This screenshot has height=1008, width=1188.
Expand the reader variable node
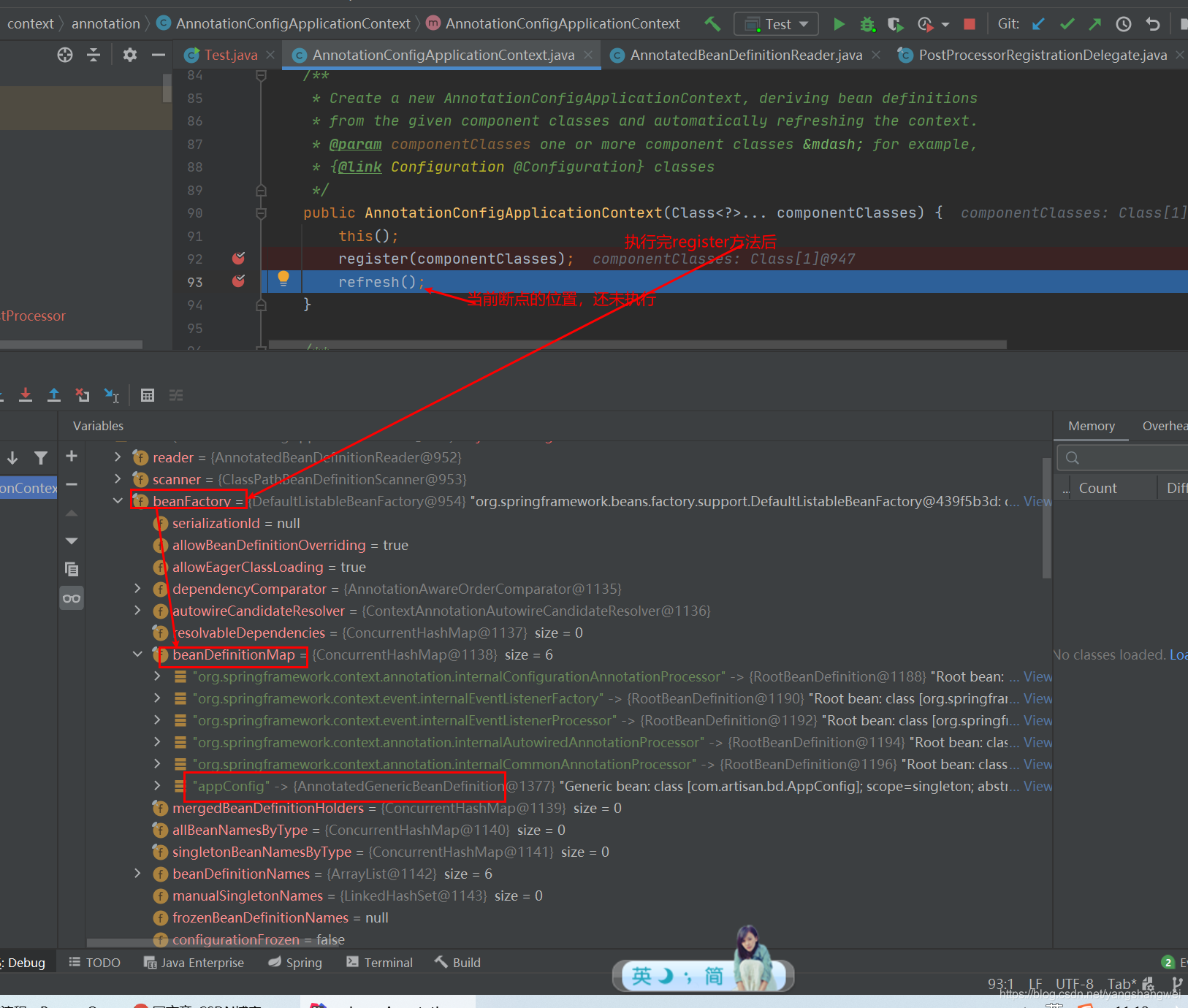118,457
